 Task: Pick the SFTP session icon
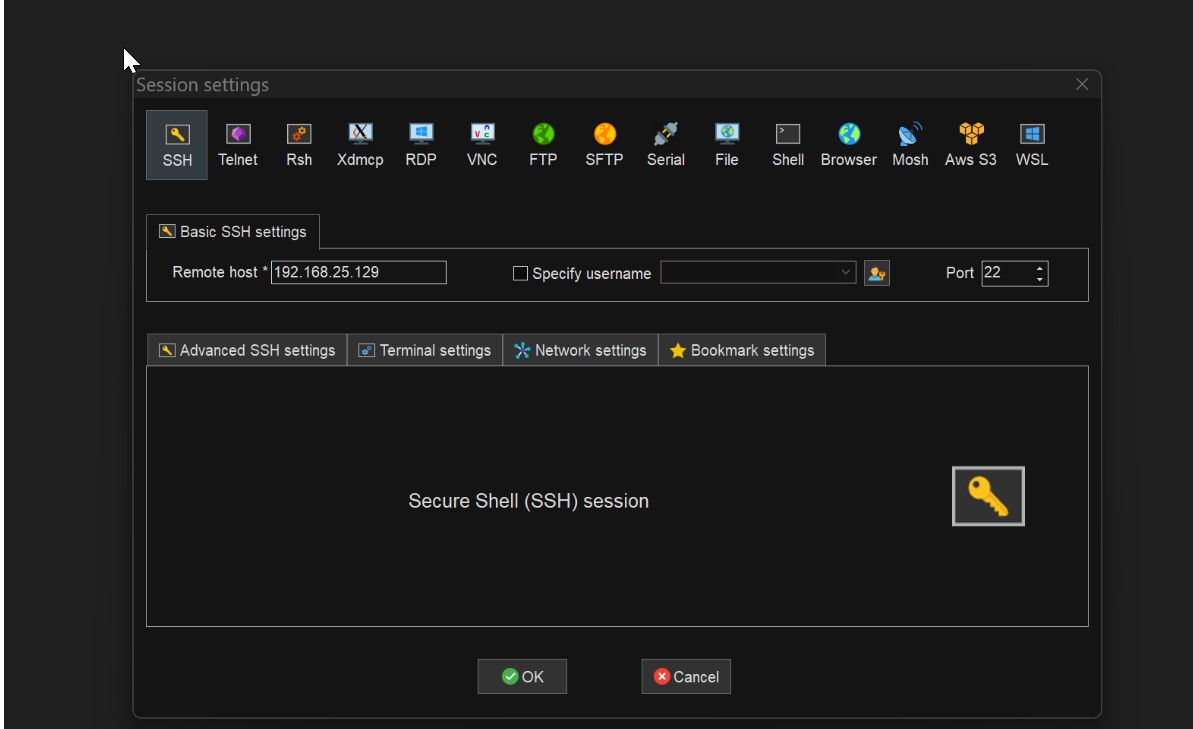(604, 145)
